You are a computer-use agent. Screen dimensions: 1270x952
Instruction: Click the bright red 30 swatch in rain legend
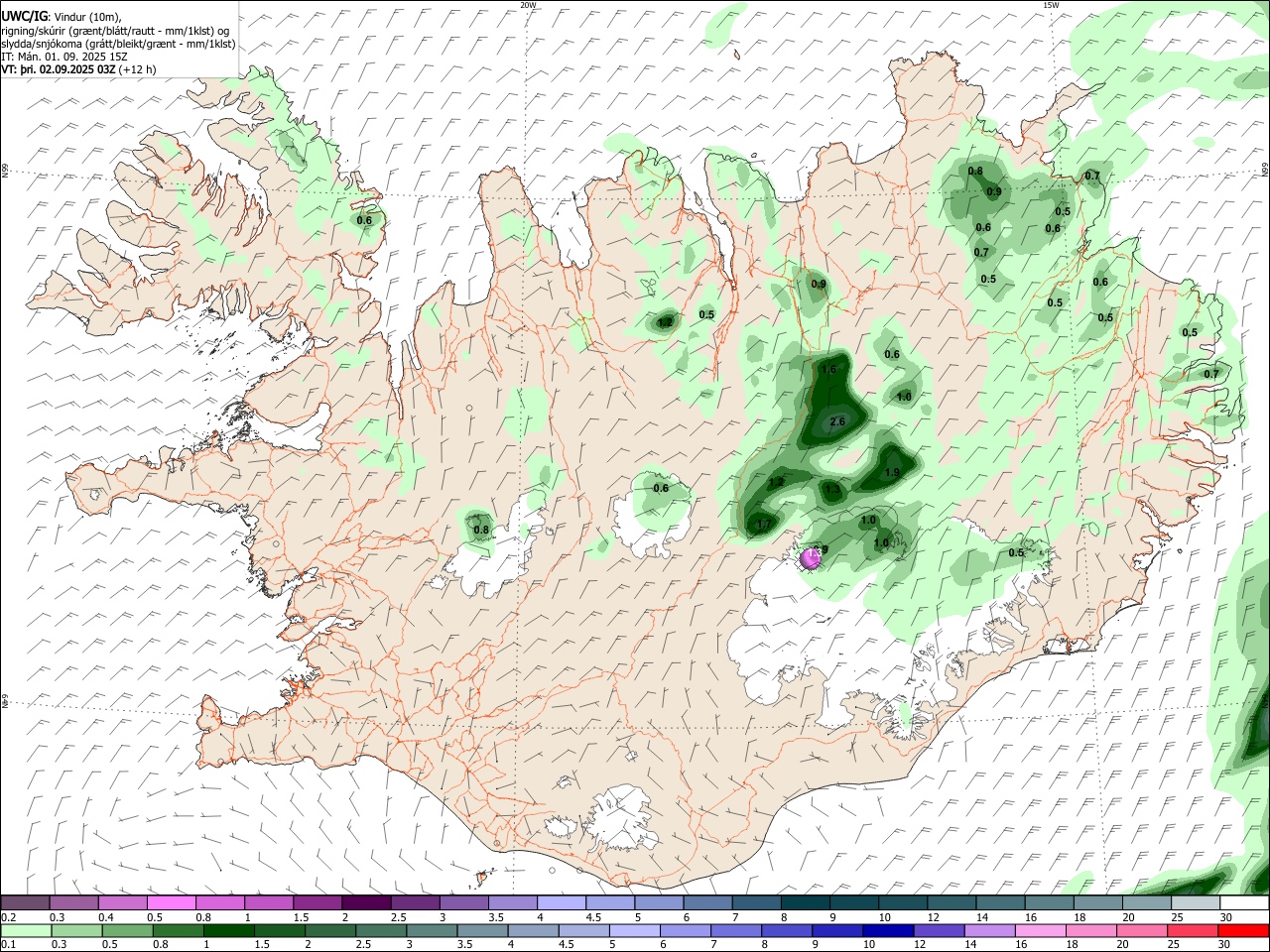(x=1243, y=930)
